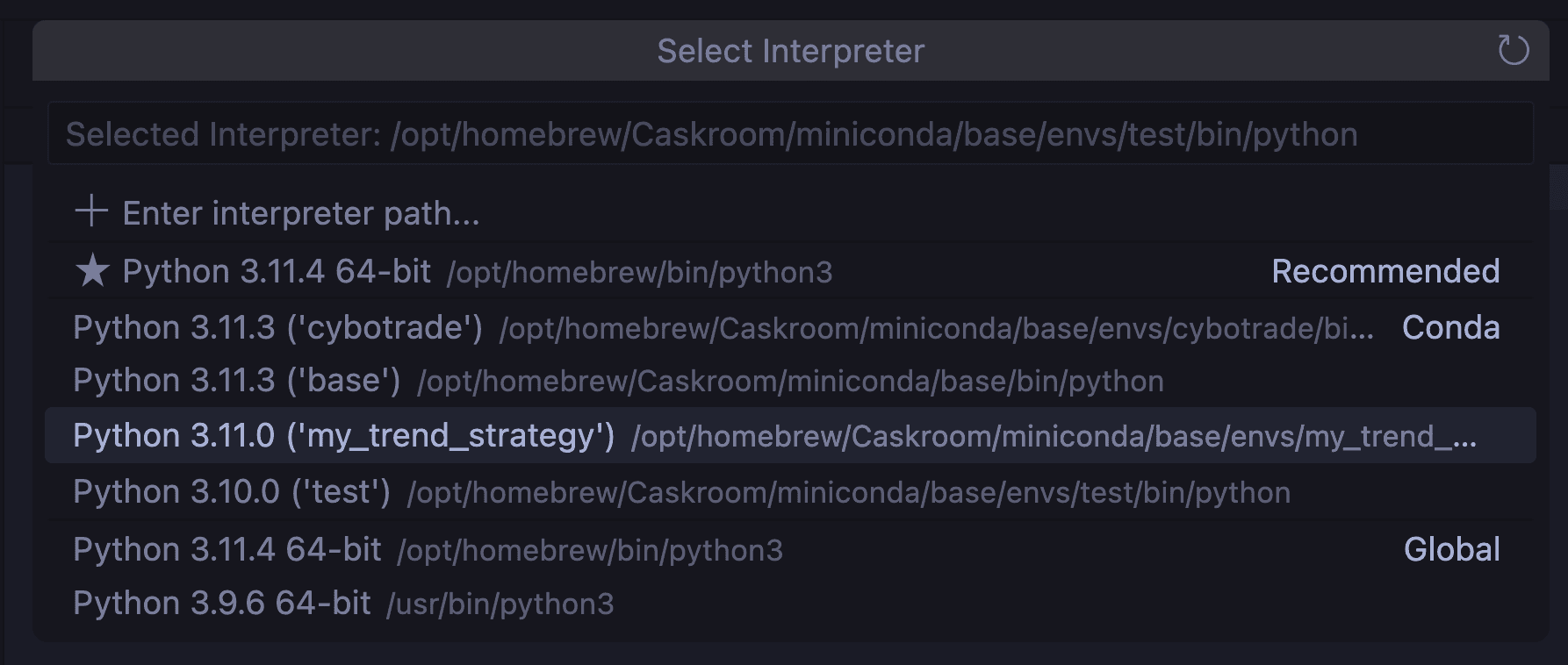Refresh the interpreter list
This screenshot has width=1568, height=665.
[x=1513, y=50]
